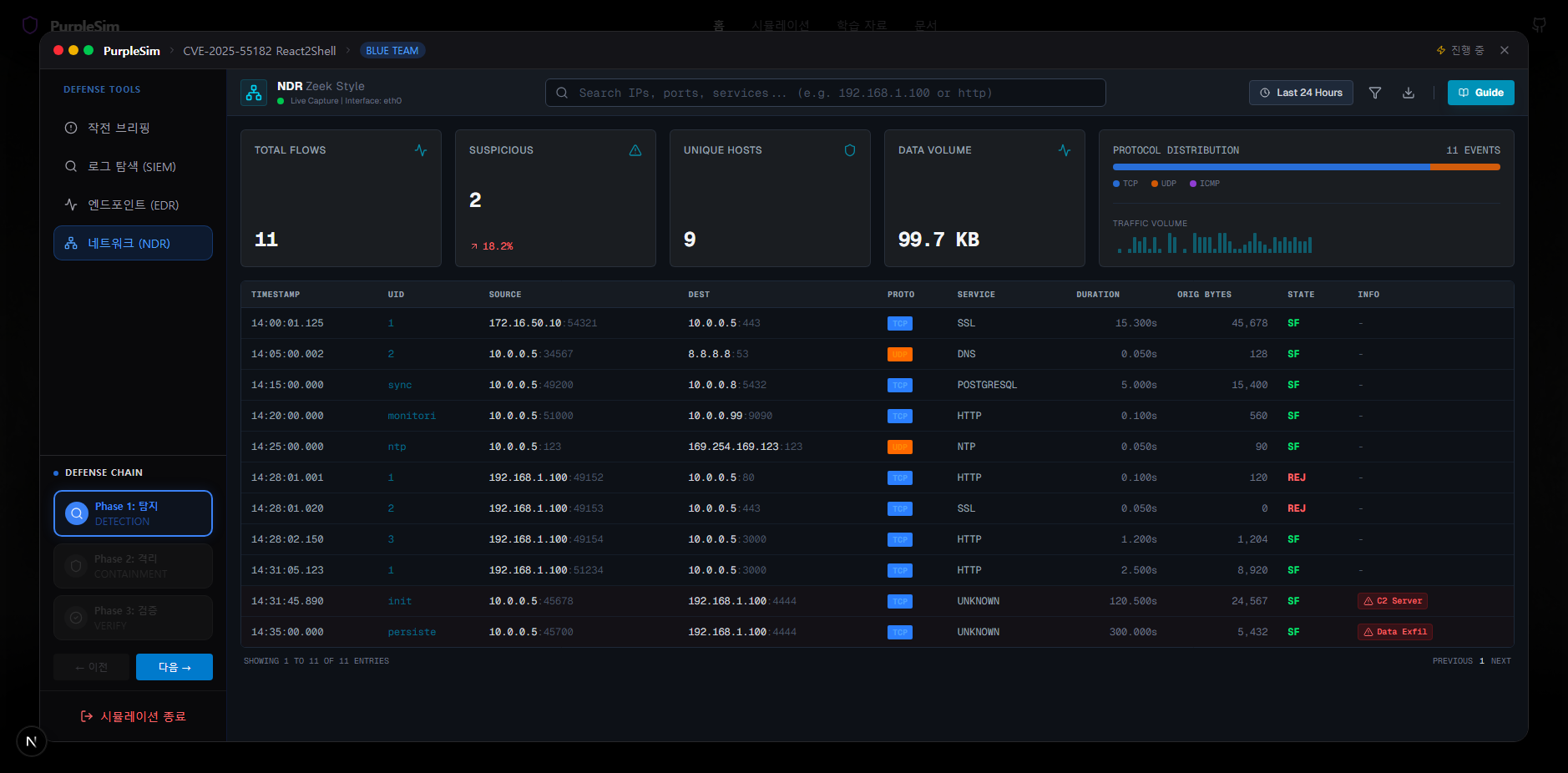Click the download export icon
Image resolution: width=1568 pixels, height=773 pixels.
(1408, 93)
